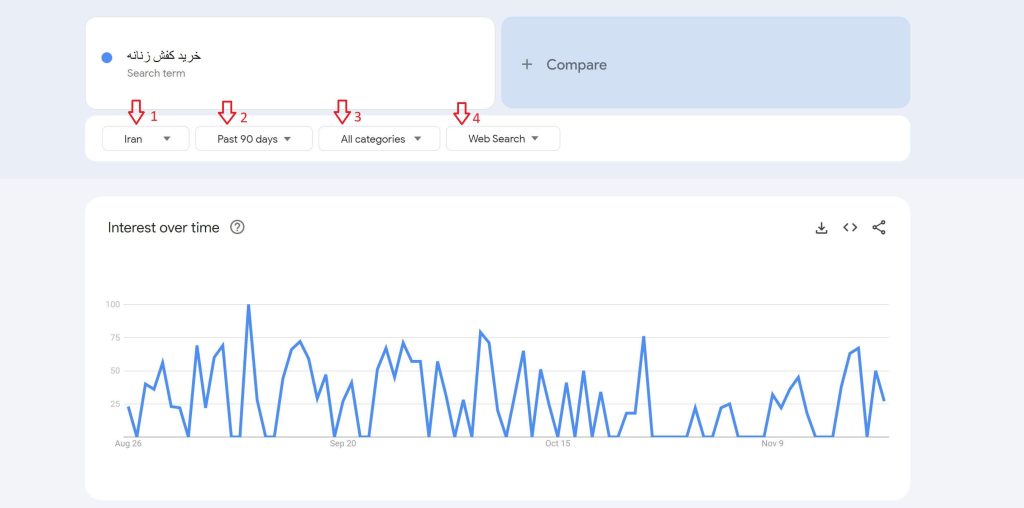Open the Iran region dropdown
Screen dimensions: 1024x508
click(146, 139)
